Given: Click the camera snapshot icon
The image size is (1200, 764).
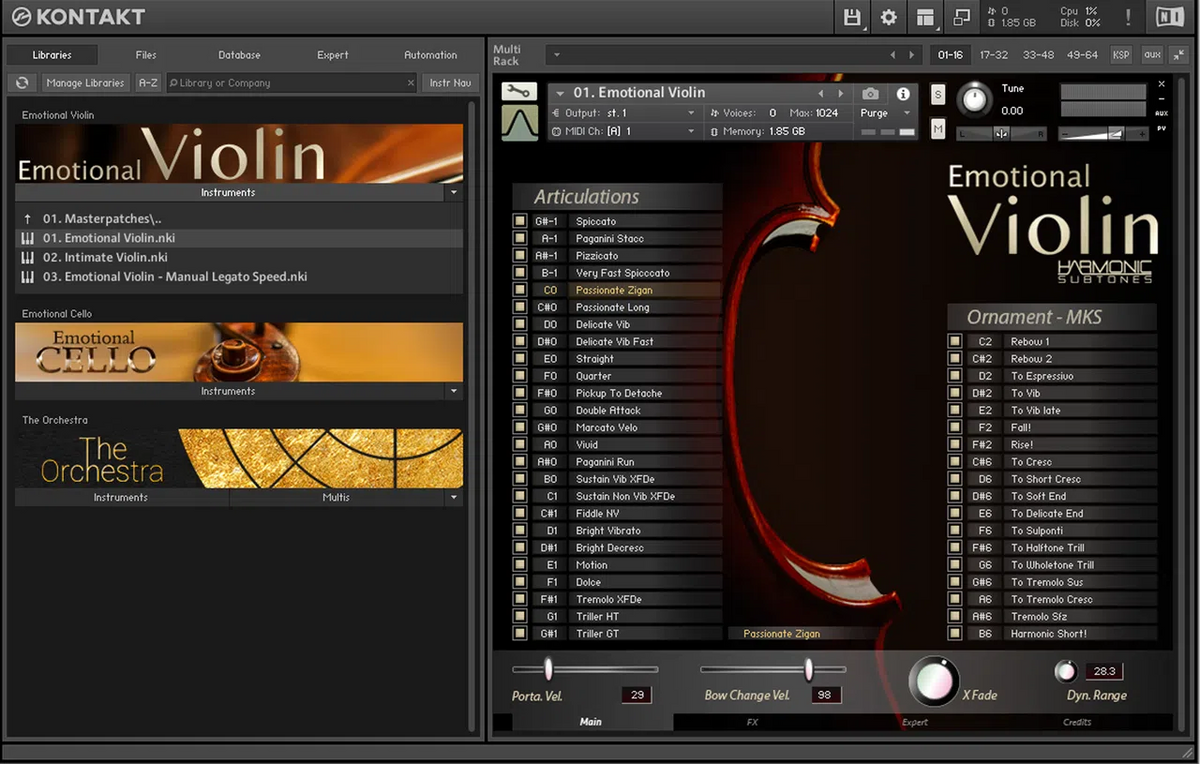Looking at the screenshot, I should (870, 94).
